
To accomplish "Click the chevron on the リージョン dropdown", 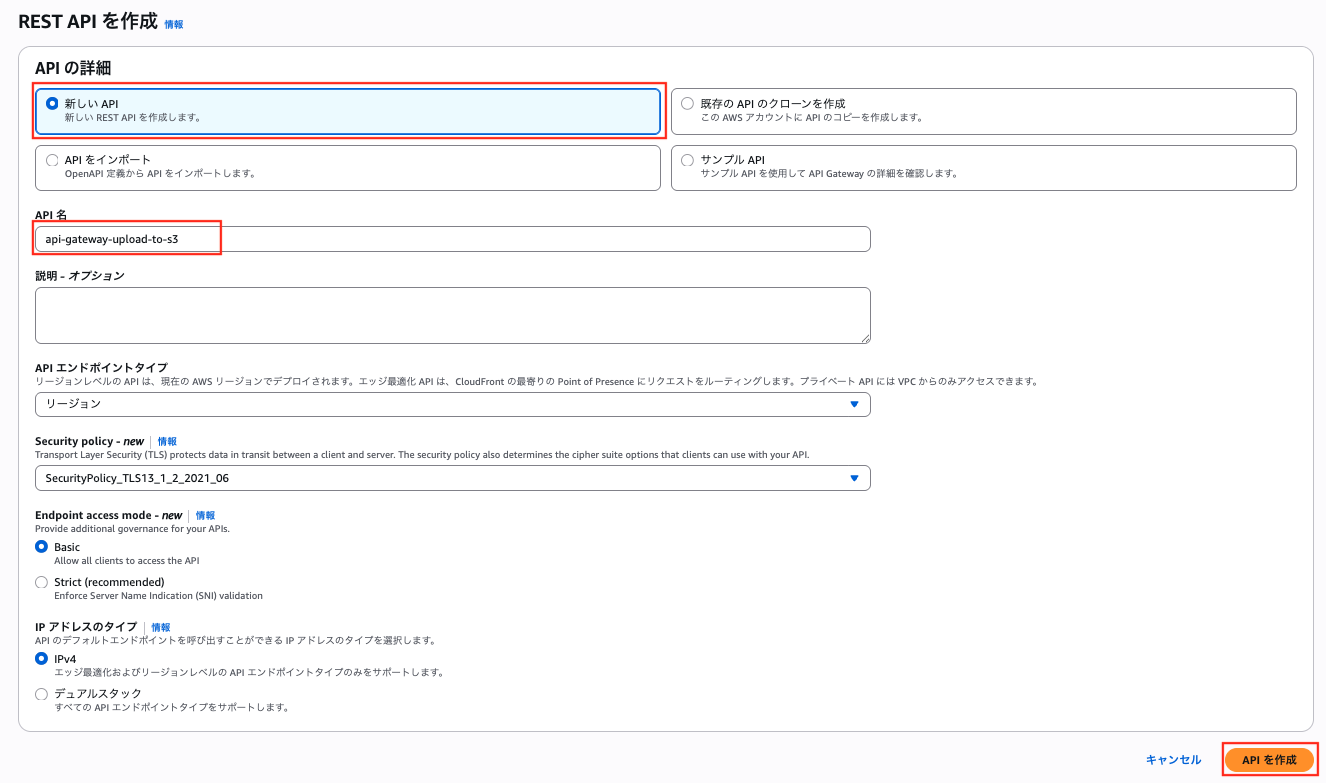I will (854, 404).
